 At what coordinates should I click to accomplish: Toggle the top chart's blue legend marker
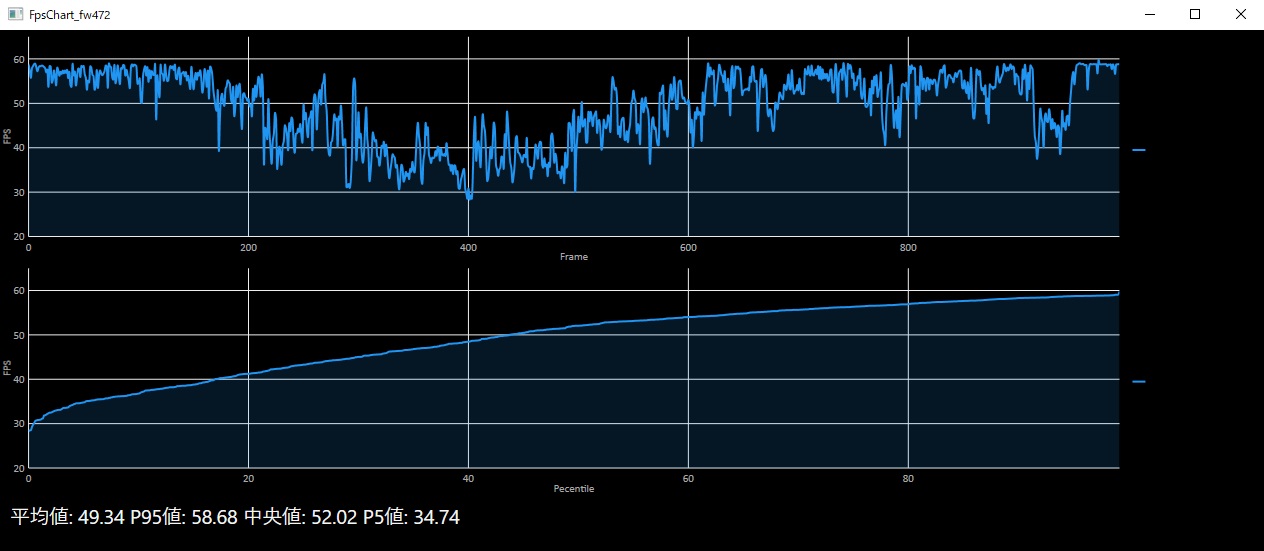[1138, 150]
